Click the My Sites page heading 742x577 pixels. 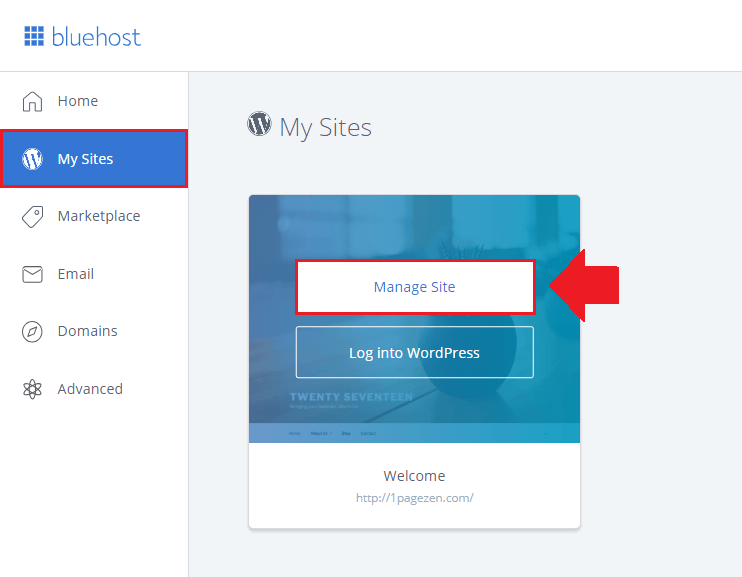pyautogui.click(x=326, y=127)
